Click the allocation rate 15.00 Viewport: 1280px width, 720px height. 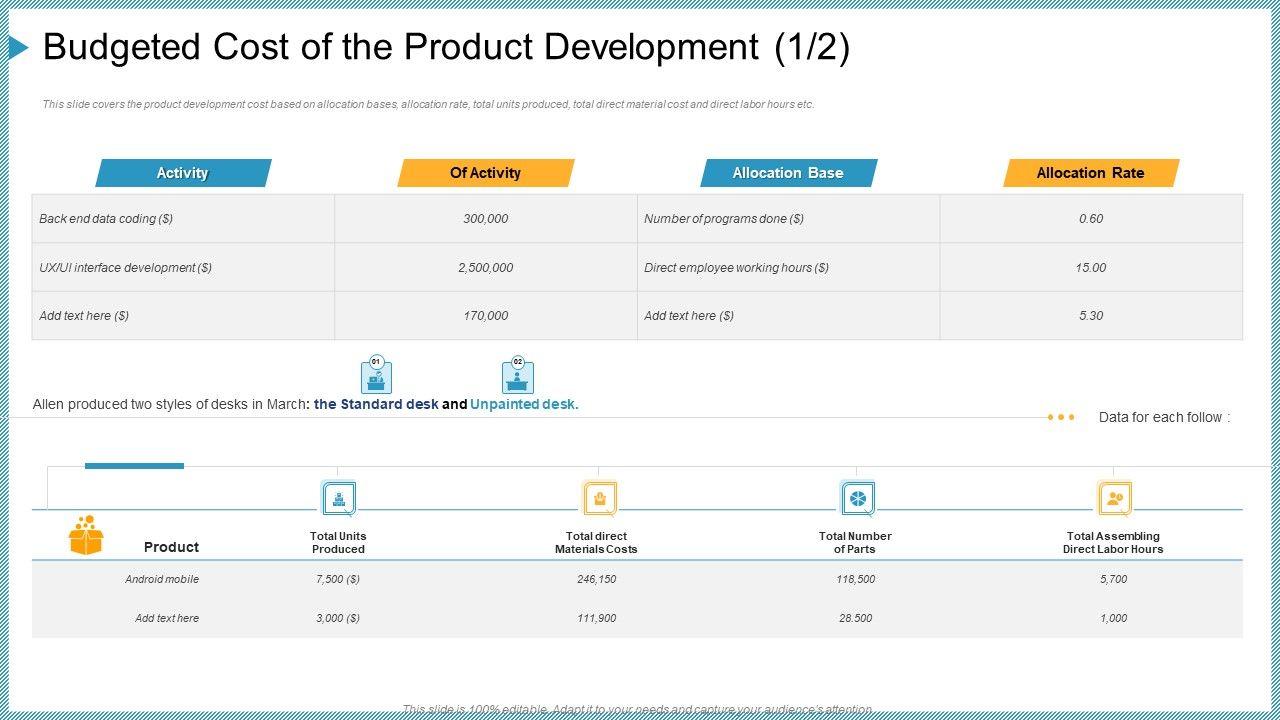1091,268
